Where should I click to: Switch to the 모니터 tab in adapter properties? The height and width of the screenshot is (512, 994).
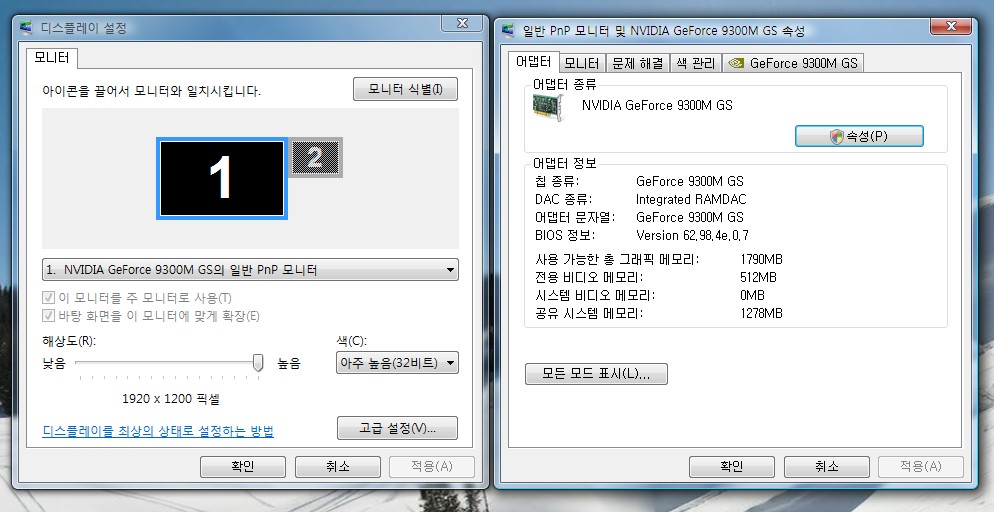pyautogui.click(x=582, y=63)
